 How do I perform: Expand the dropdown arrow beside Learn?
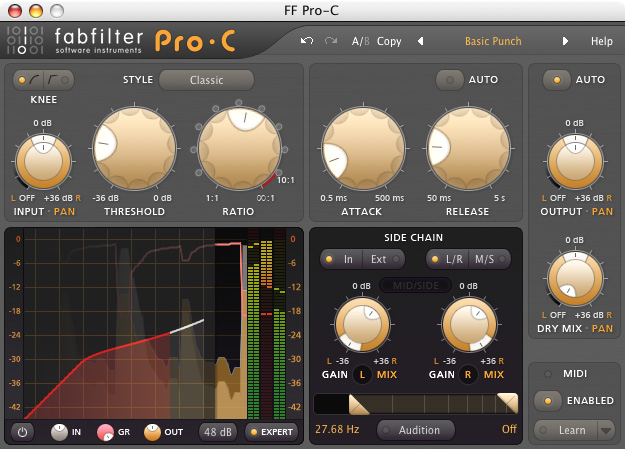(x=606, y=430)
